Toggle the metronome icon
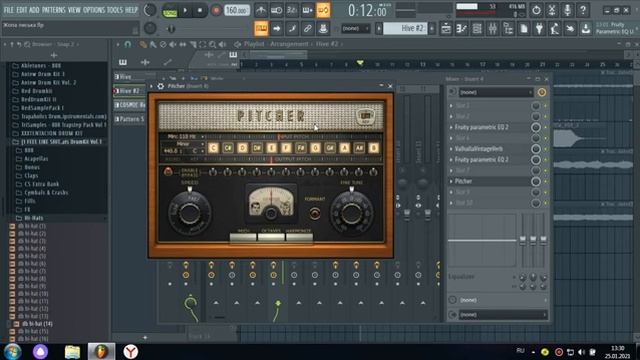 [x=261, y=10]
